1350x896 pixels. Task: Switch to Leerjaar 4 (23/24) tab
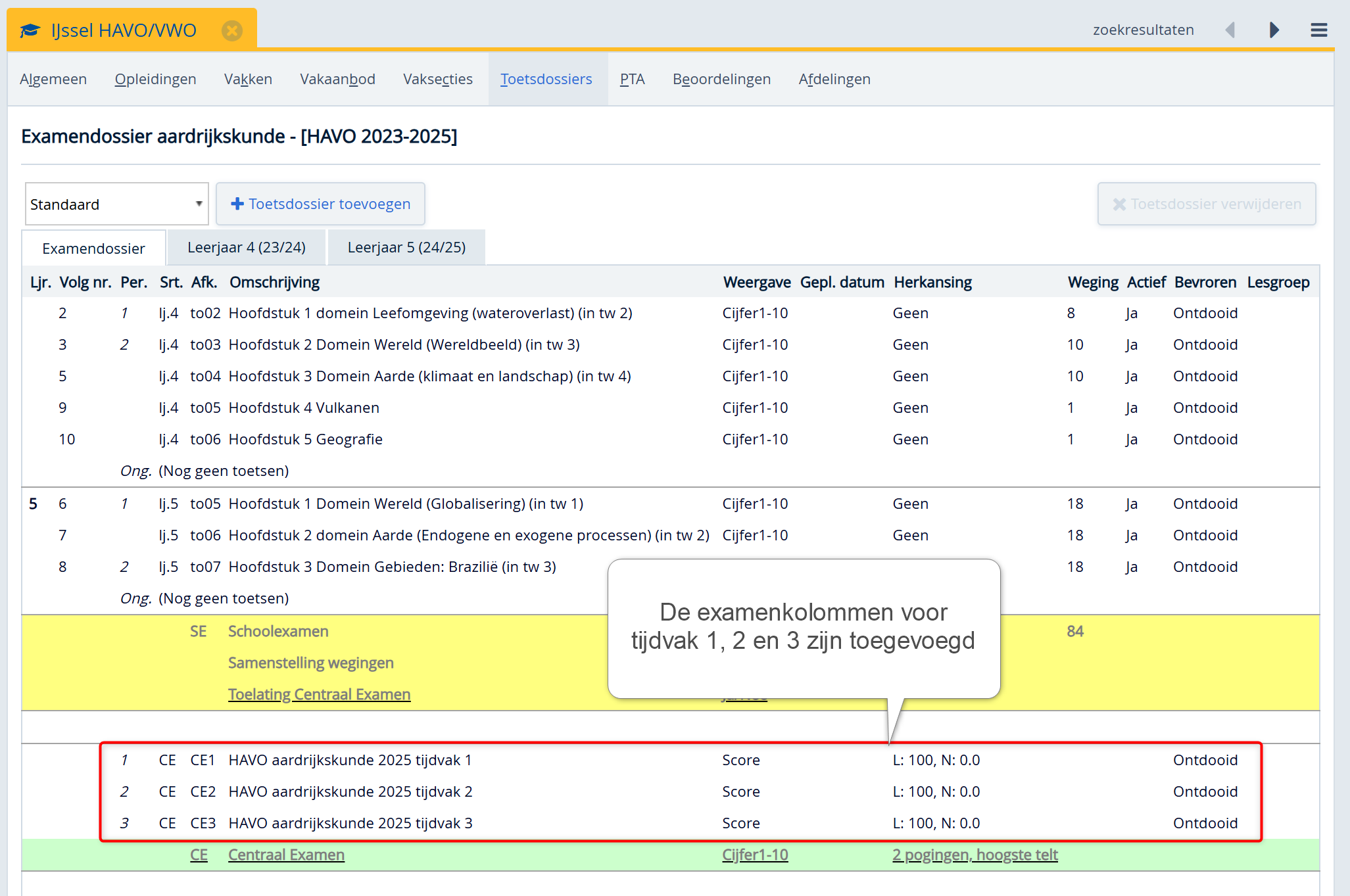pyautogui.click(x=246, y=248)
